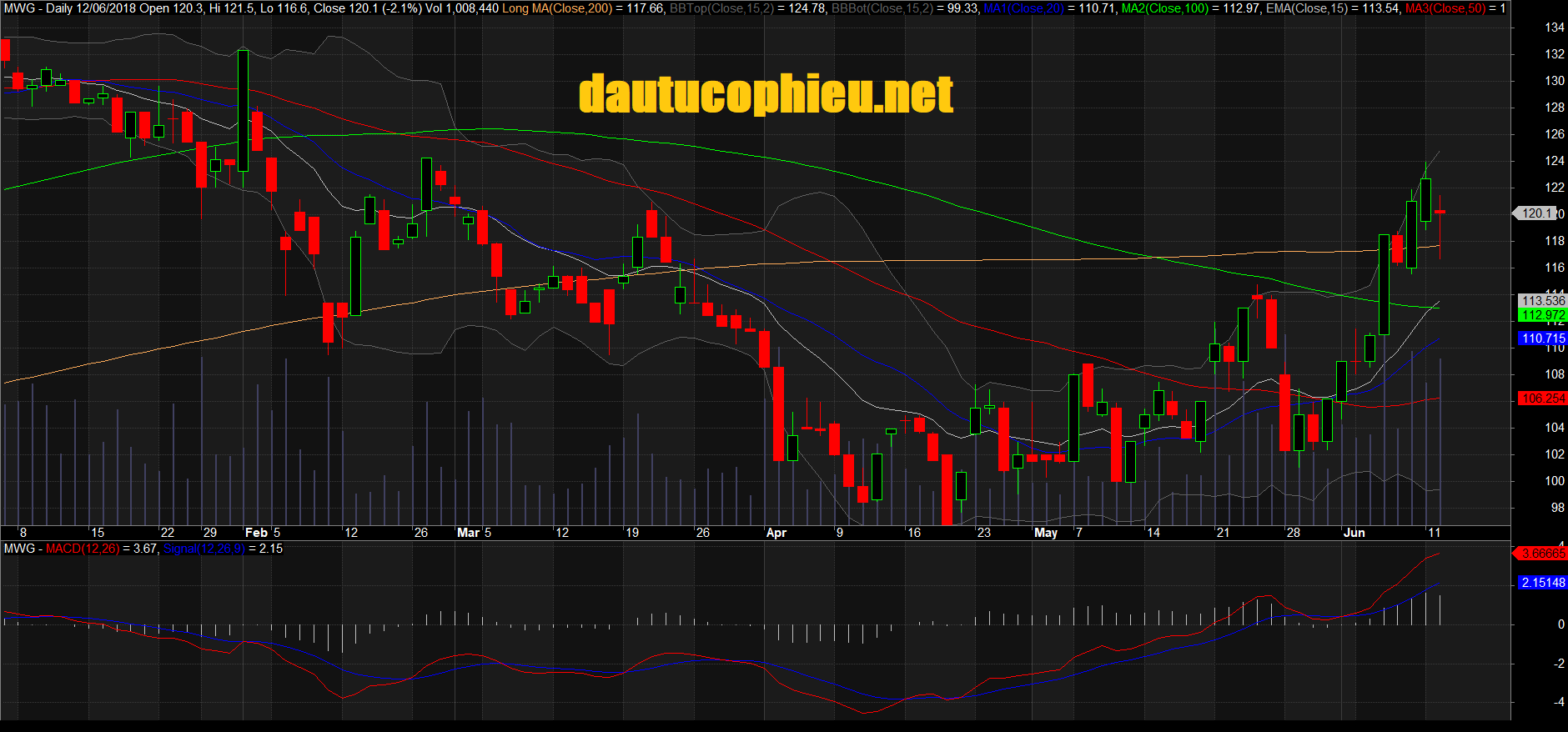Select the red 3.66665 MACD value tag
Viewport: 1568px width, 732px height.
coord(1542,554)
